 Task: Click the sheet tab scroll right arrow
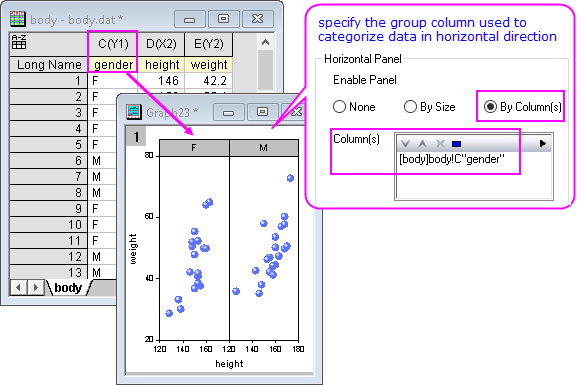(35, 288)
